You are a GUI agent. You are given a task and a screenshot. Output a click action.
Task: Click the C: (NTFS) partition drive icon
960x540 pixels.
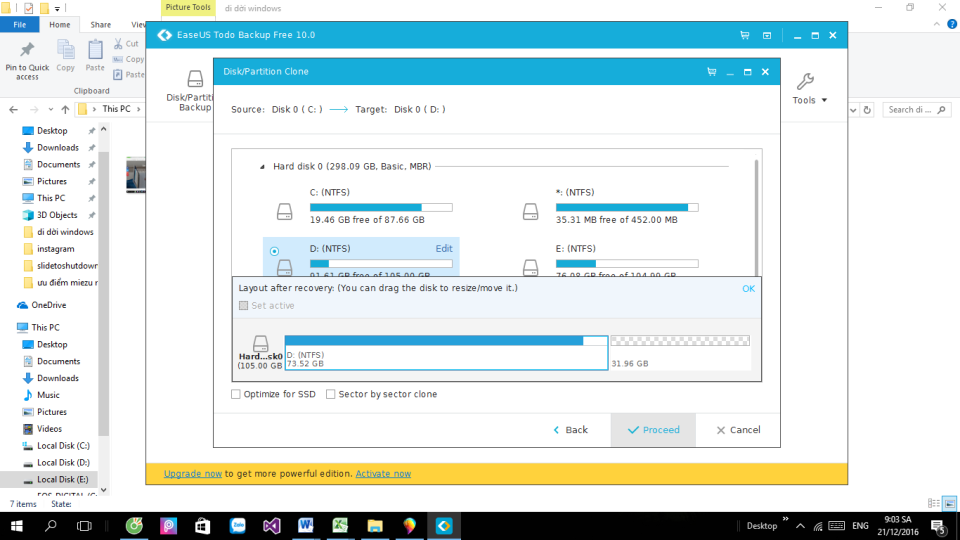pos(285,212)
